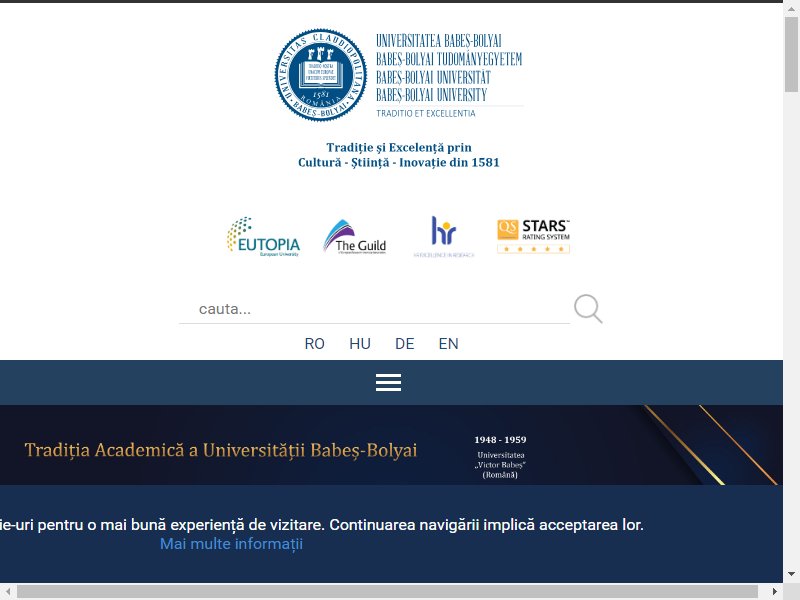800x600 pixels.
Task: Switch site language to RO
Action: tap(314, 344)
